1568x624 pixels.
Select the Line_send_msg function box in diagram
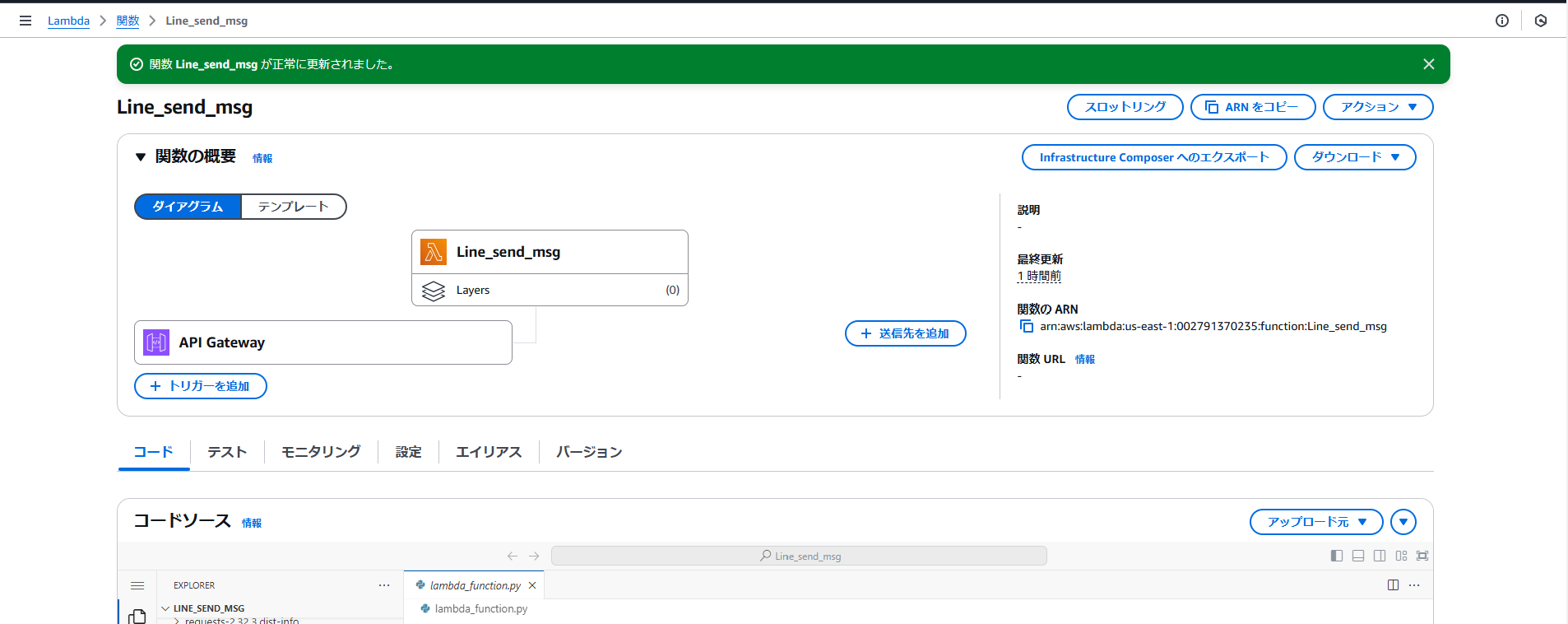(x=550, y=252)
